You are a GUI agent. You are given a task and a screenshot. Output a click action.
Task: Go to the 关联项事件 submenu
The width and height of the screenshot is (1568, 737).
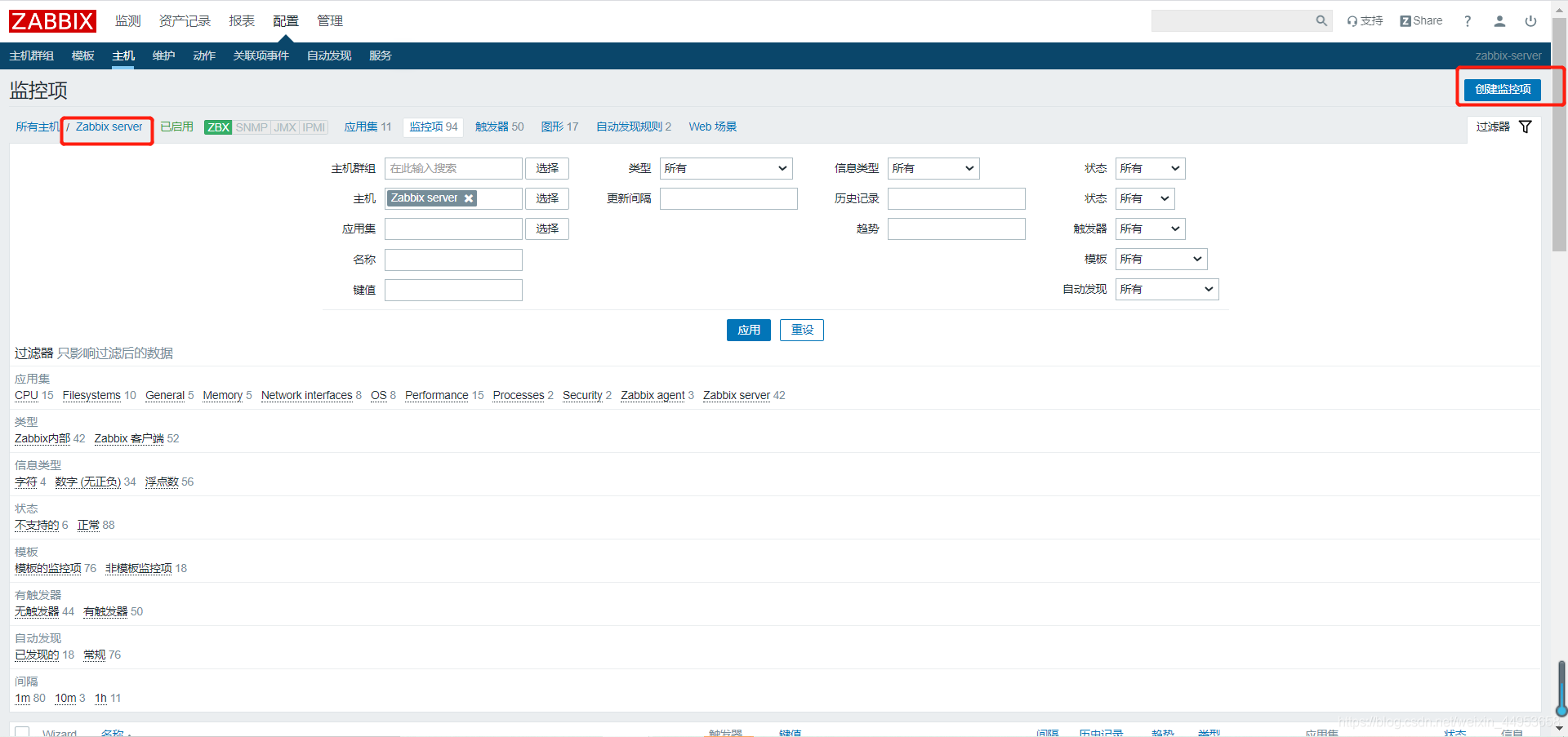tap(261, 55)
